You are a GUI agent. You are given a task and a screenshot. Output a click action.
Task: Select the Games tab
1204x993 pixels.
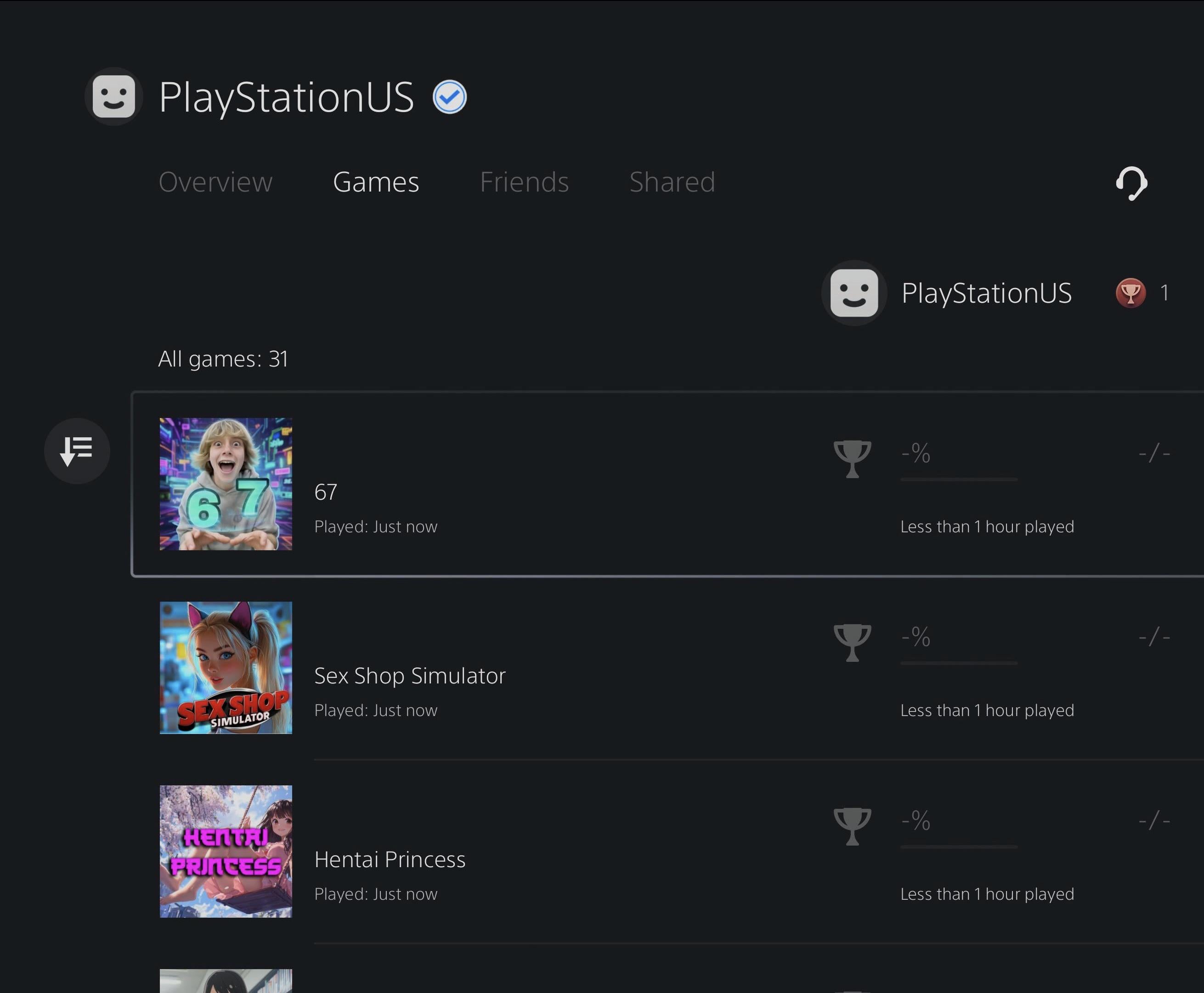point(376,182)
